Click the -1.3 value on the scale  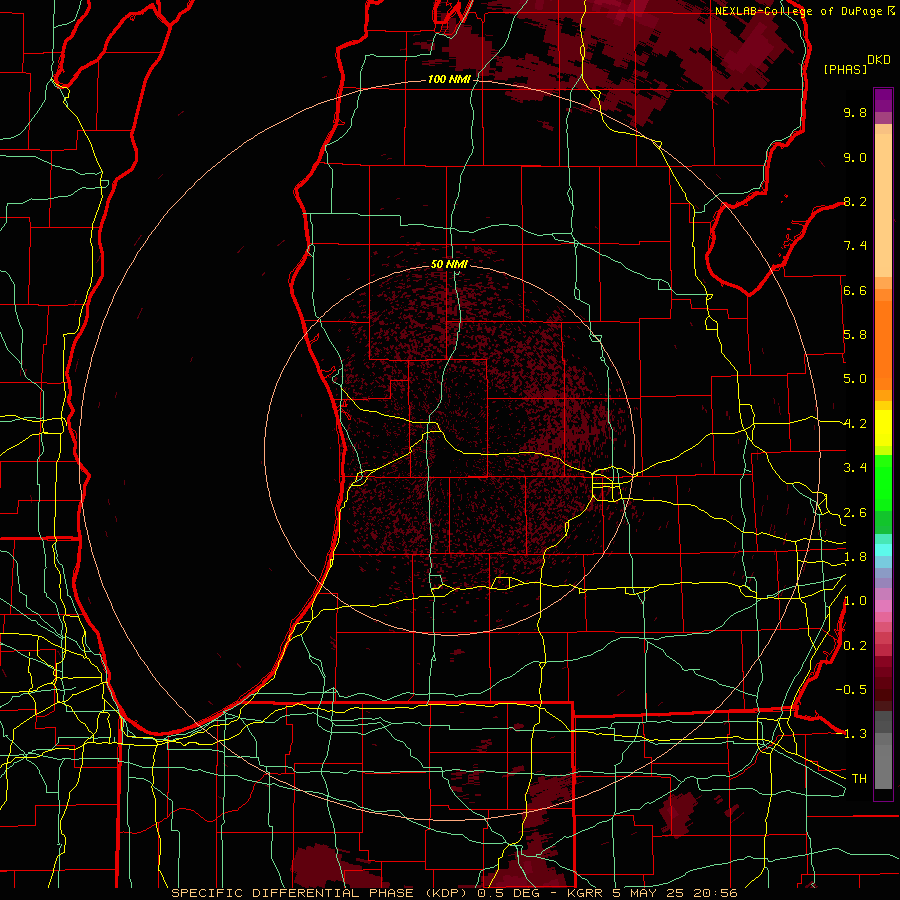[x=851, y=735]
